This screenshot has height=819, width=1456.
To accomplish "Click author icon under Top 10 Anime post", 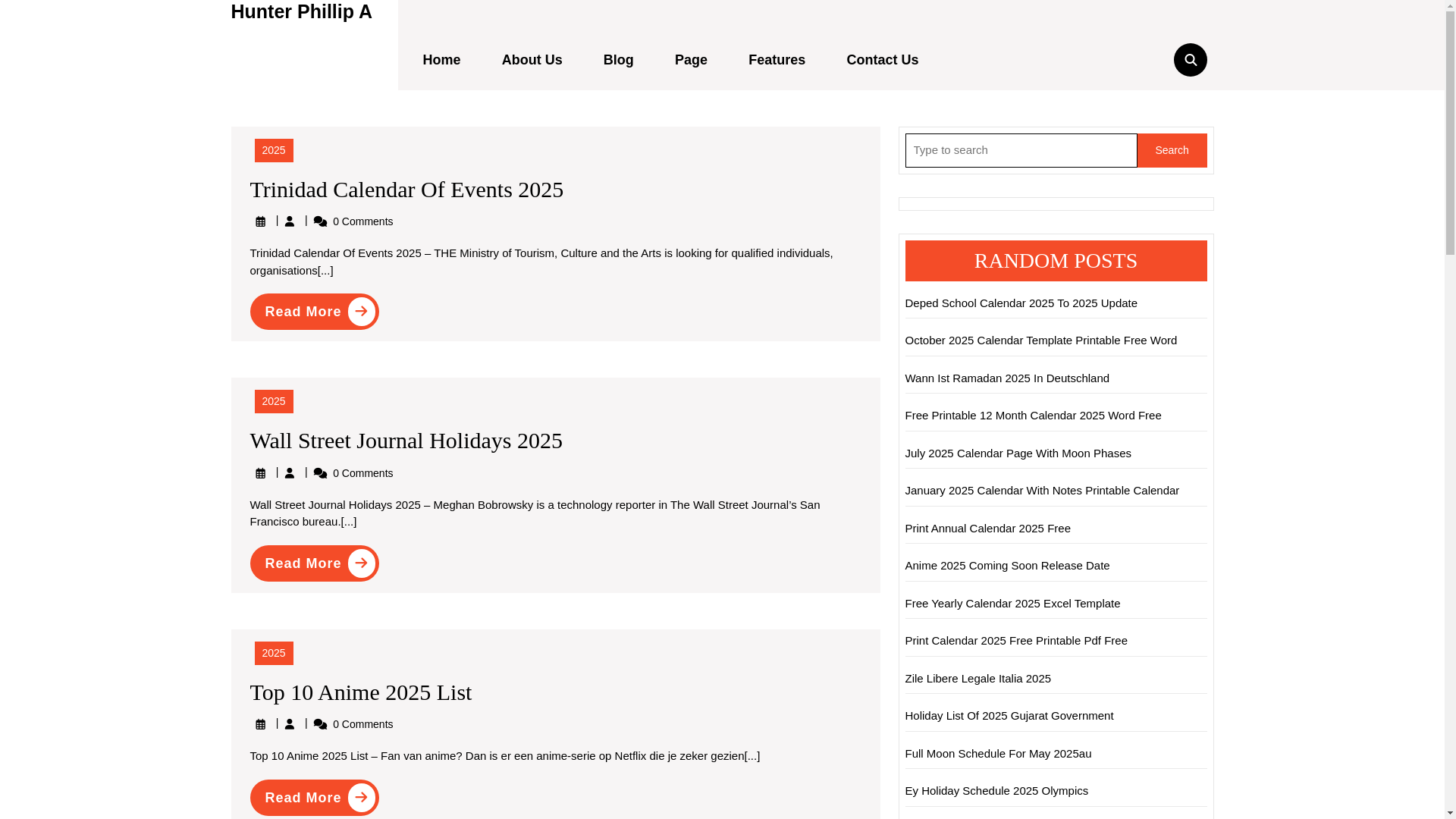I will 290,724.
